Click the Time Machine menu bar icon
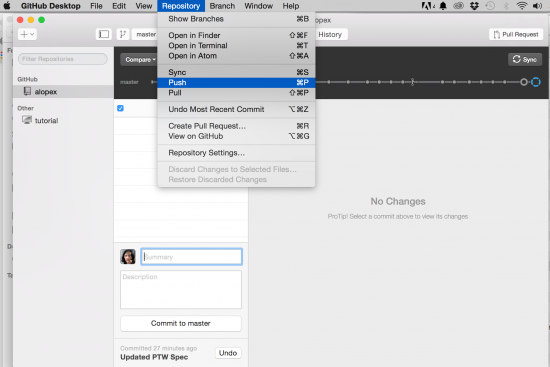The height and width of the screenshot is (367, 550). [490, 6]
